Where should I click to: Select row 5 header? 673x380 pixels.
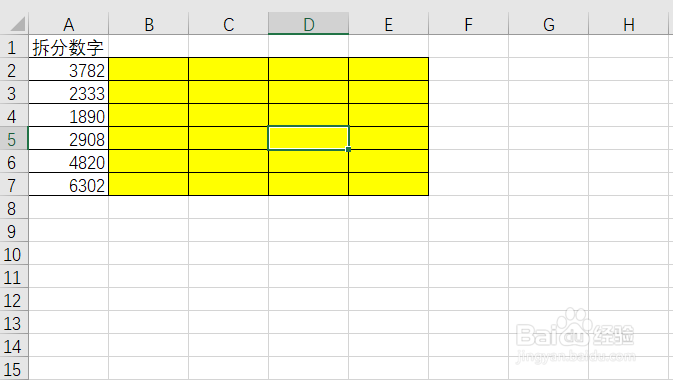click(14, 138)
